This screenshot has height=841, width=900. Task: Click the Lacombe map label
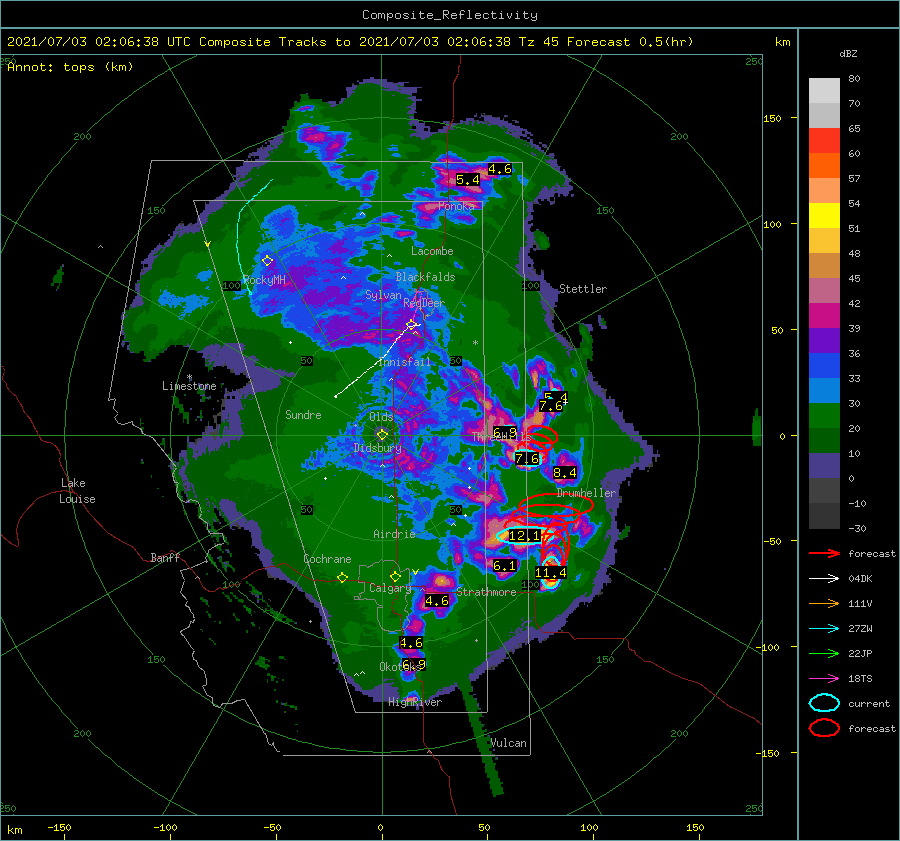432,251
